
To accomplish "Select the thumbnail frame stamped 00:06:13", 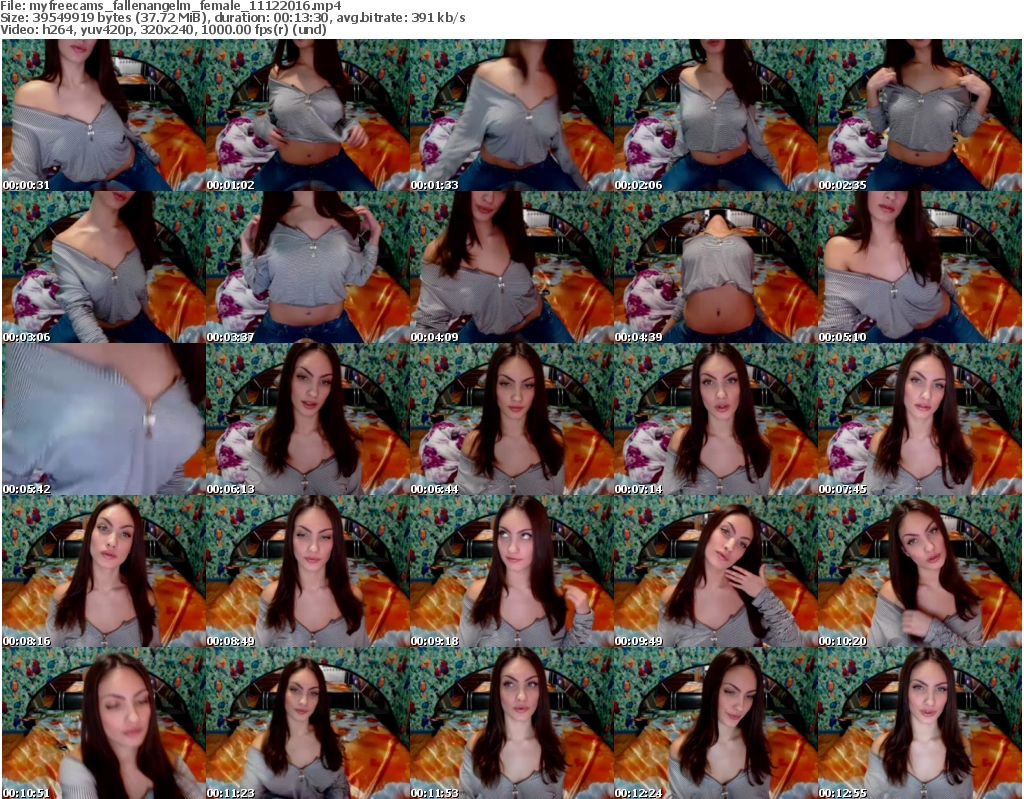I will click(308, 419).
